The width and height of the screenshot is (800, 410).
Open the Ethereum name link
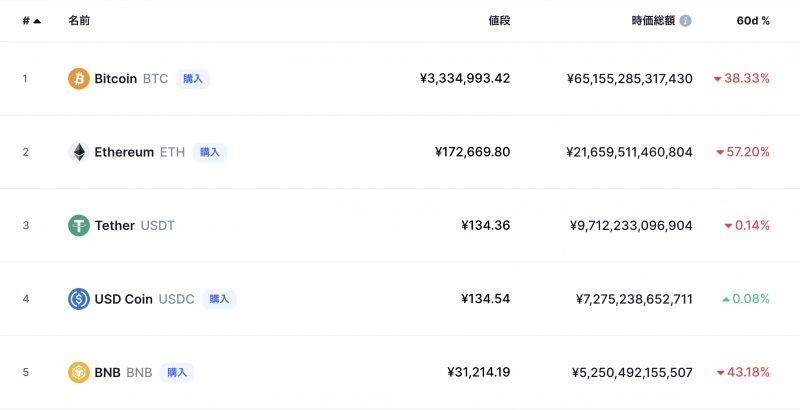(123, 152)
